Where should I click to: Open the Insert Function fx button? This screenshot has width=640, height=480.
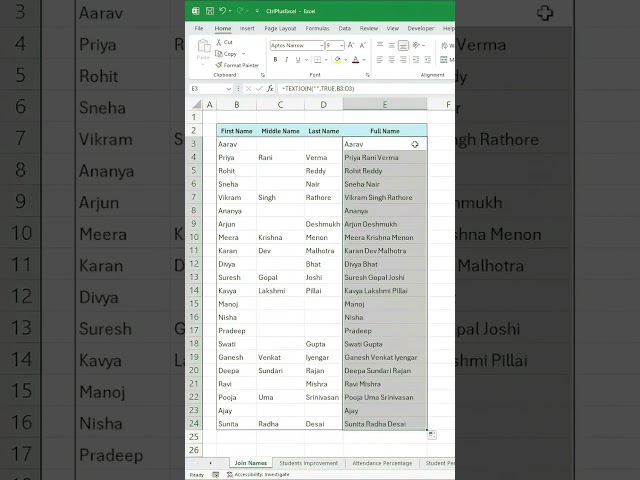point(270,89)
